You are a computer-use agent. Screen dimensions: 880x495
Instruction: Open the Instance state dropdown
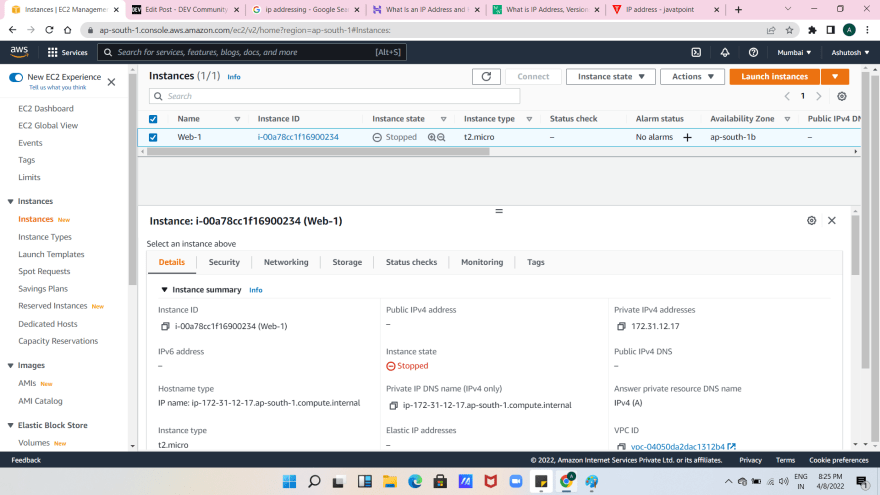coord(611,76)
